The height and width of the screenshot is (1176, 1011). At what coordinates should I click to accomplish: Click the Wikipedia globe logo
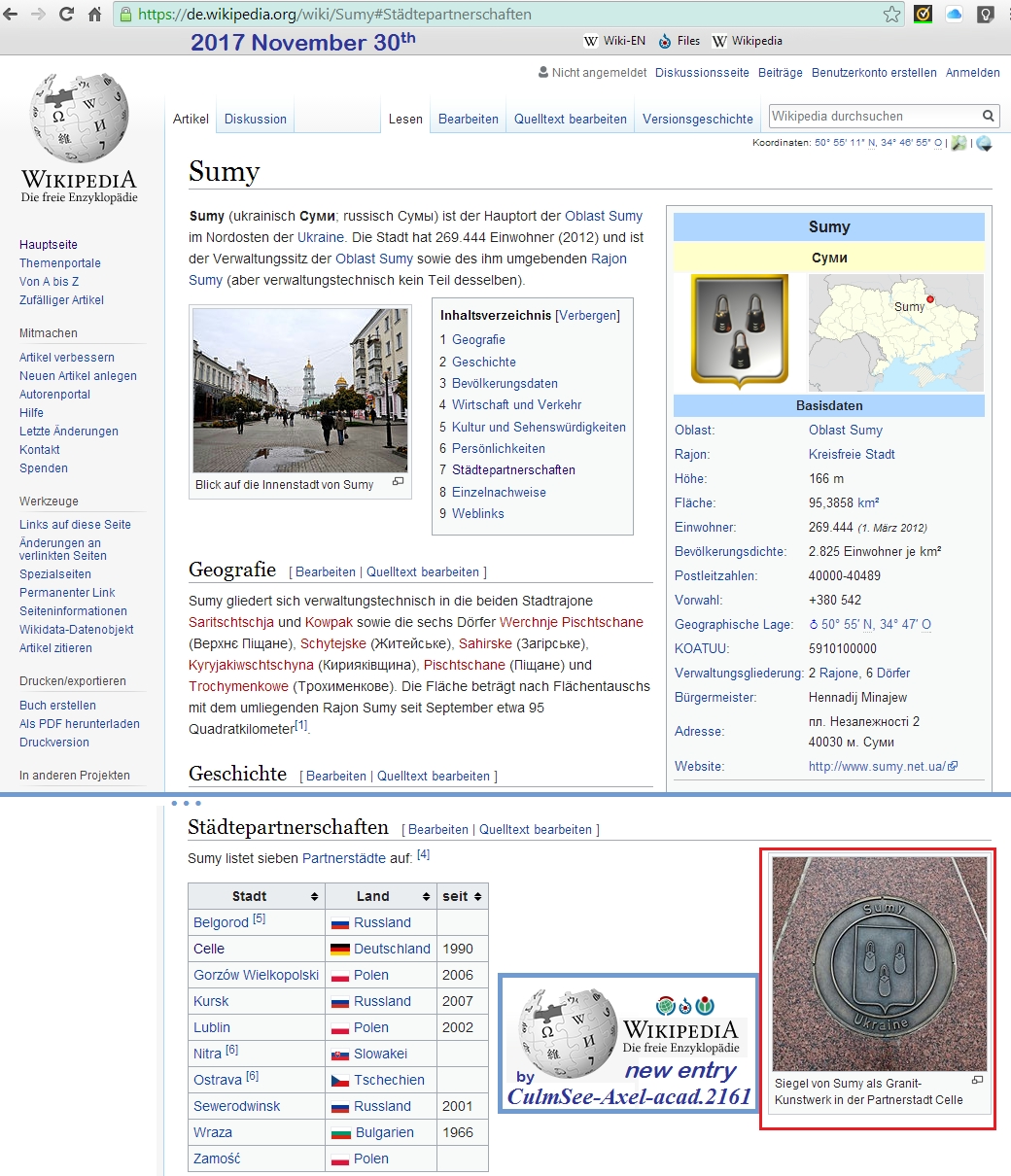coord(79,119)
